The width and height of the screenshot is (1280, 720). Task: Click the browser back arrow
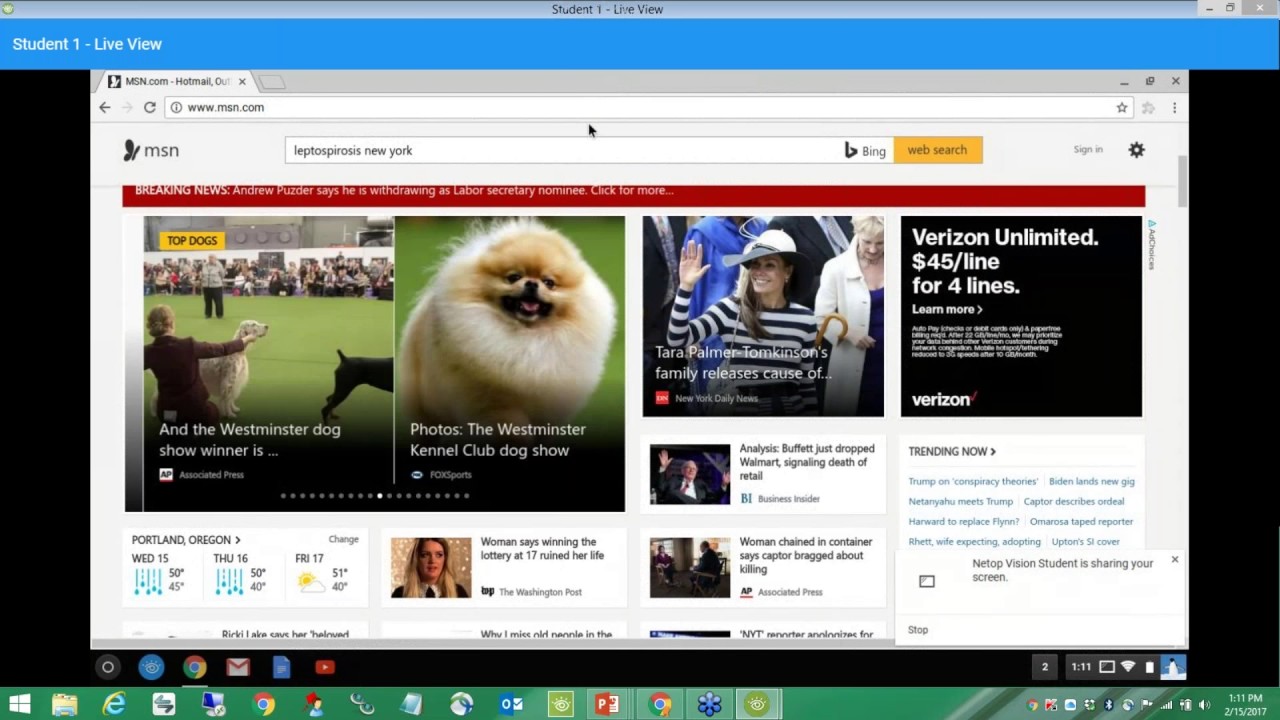point(105,107)
